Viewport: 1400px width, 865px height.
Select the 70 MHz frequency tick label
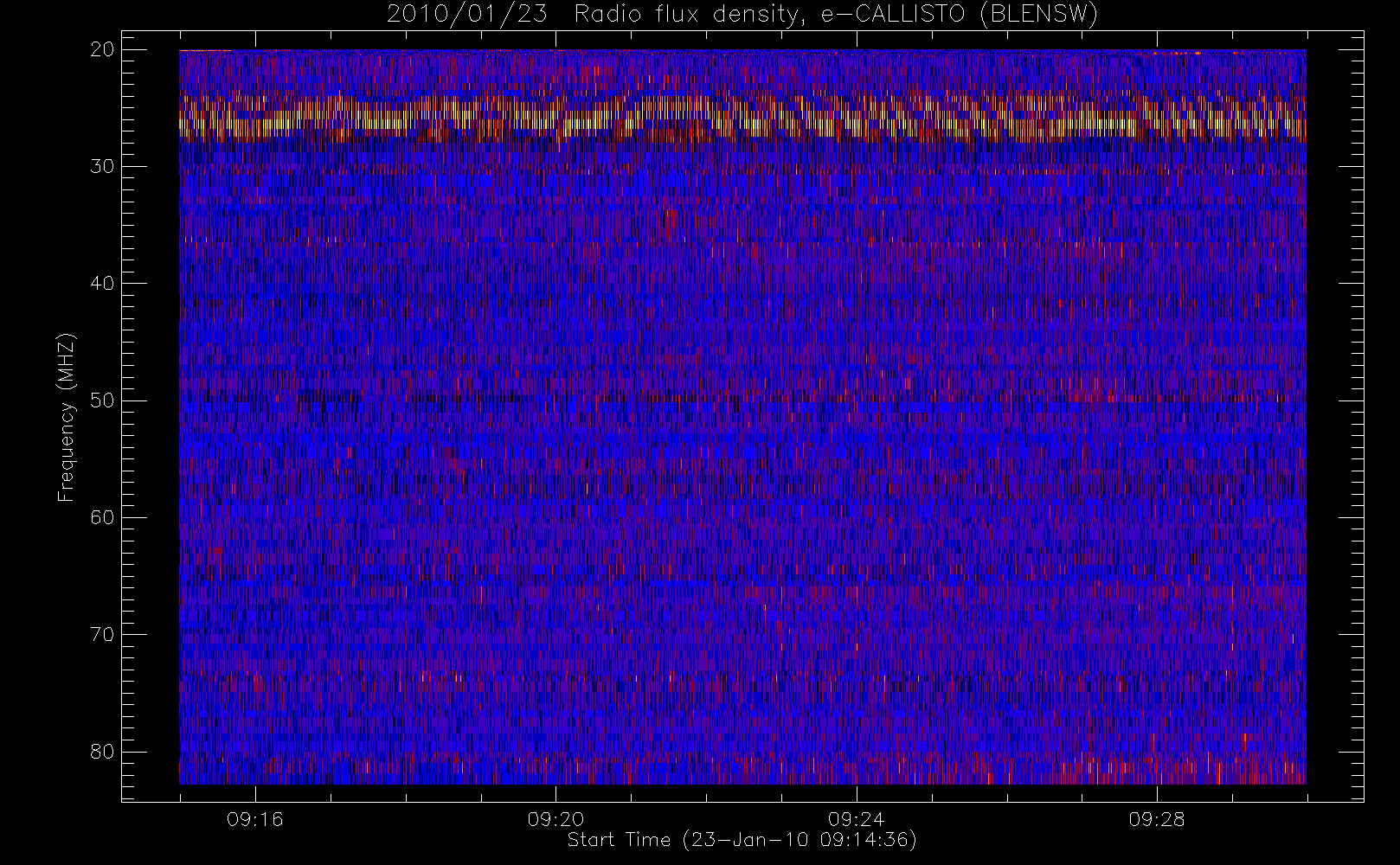[102, 634]
